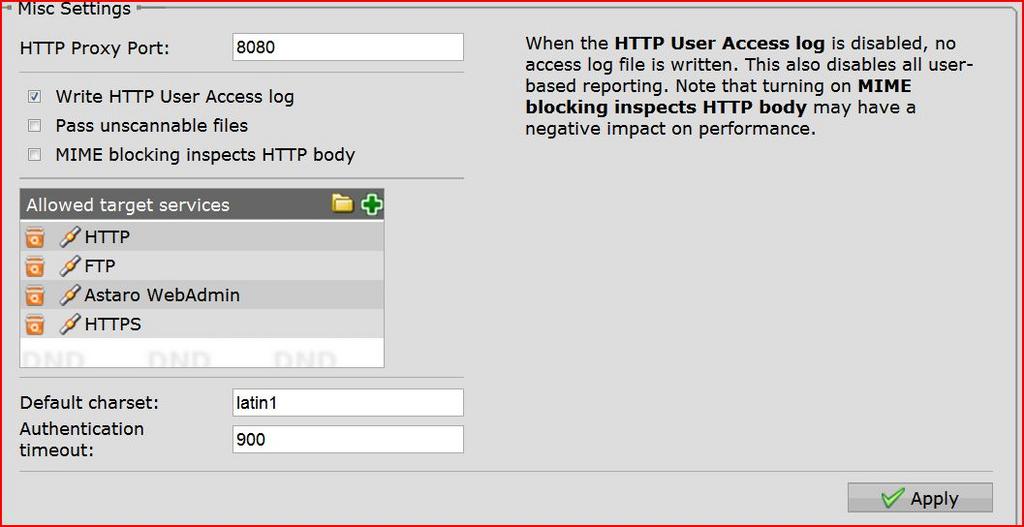Open the folder icon in Allowed target services
The image size is (1024, 527).
coord(342,204)
